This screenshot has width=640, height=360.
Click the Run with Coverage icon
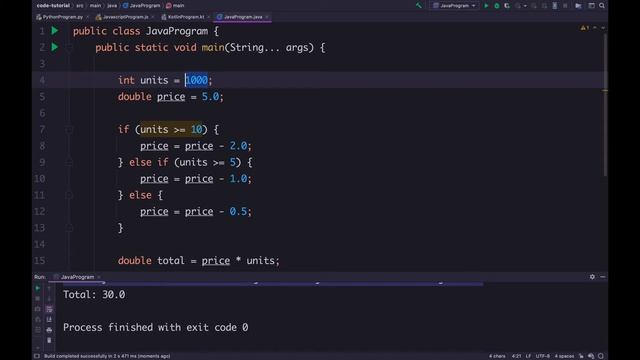click(x=507, y=6)
